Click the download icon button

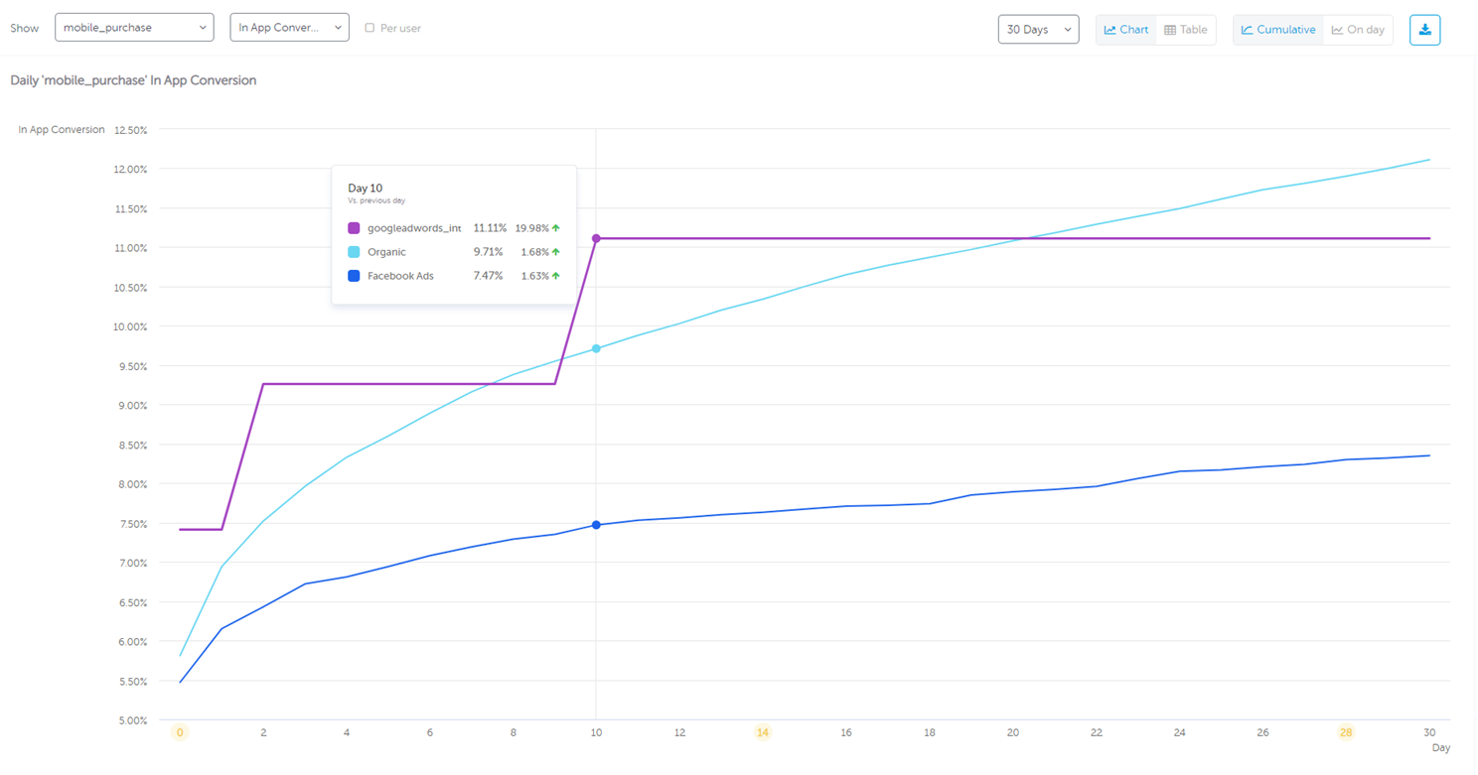point(1424,30)
